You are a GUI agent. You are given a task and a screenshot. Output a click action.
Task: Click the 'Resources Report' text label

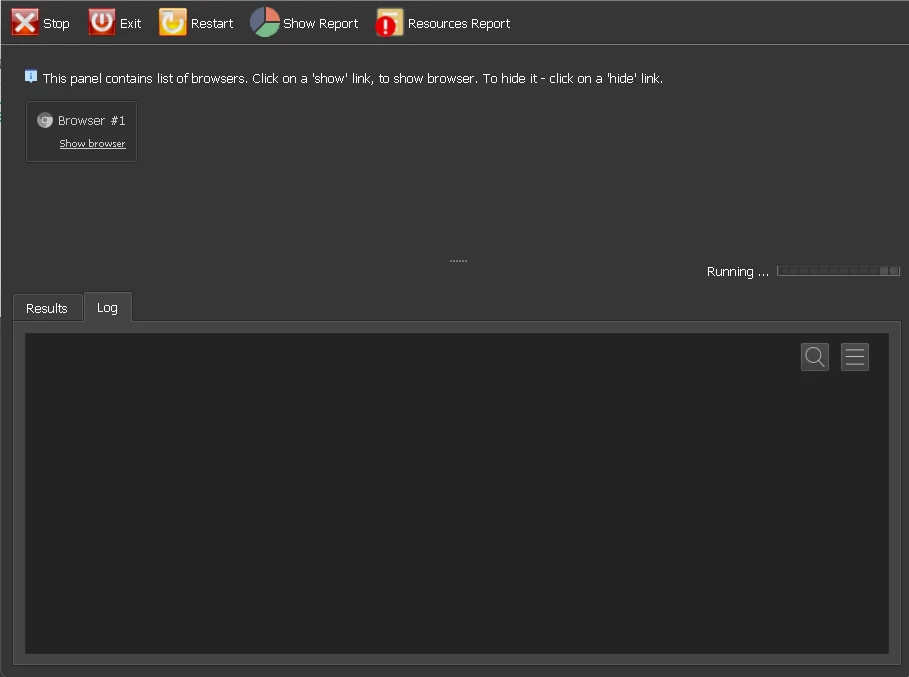click(459, 24)
